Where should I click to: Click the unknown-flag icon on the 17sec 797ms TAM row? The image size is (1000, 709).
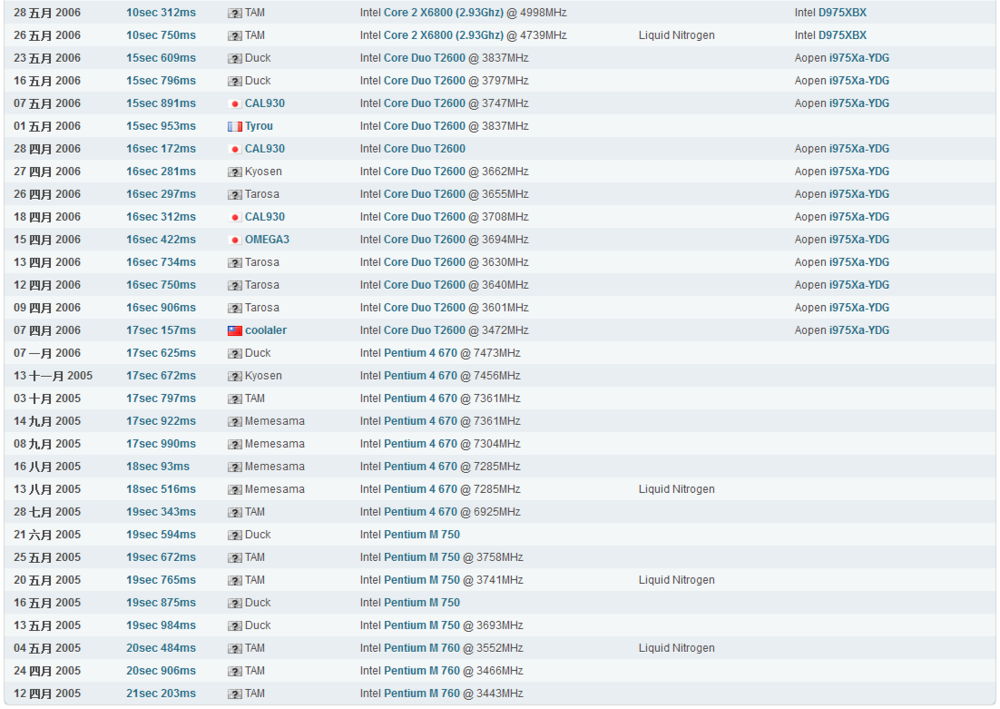(235, 398)
